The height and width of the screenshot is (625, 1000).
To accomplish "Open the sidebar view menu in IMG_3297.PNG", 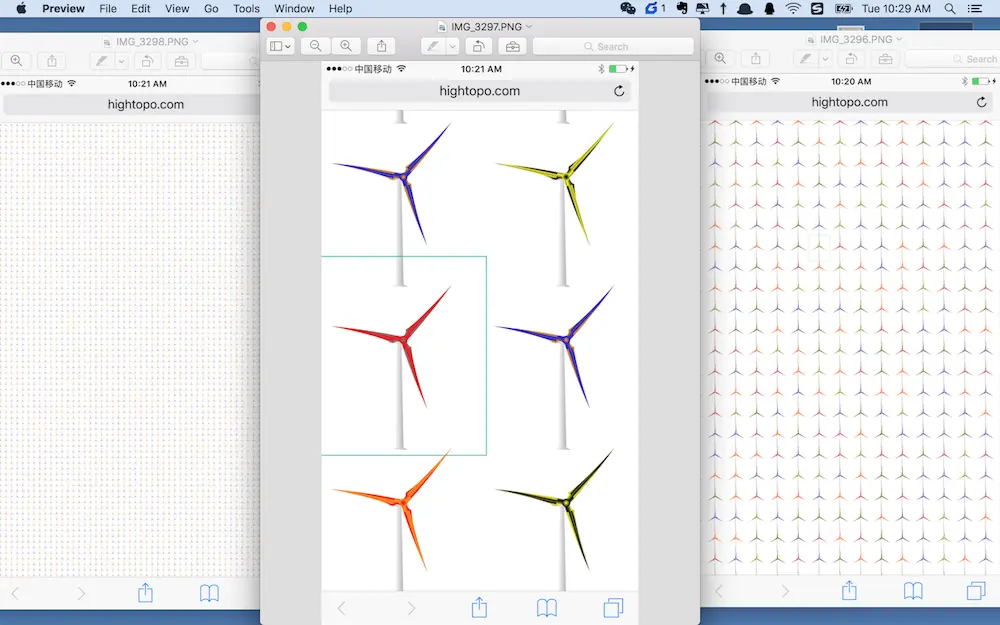I will [280, 46].
